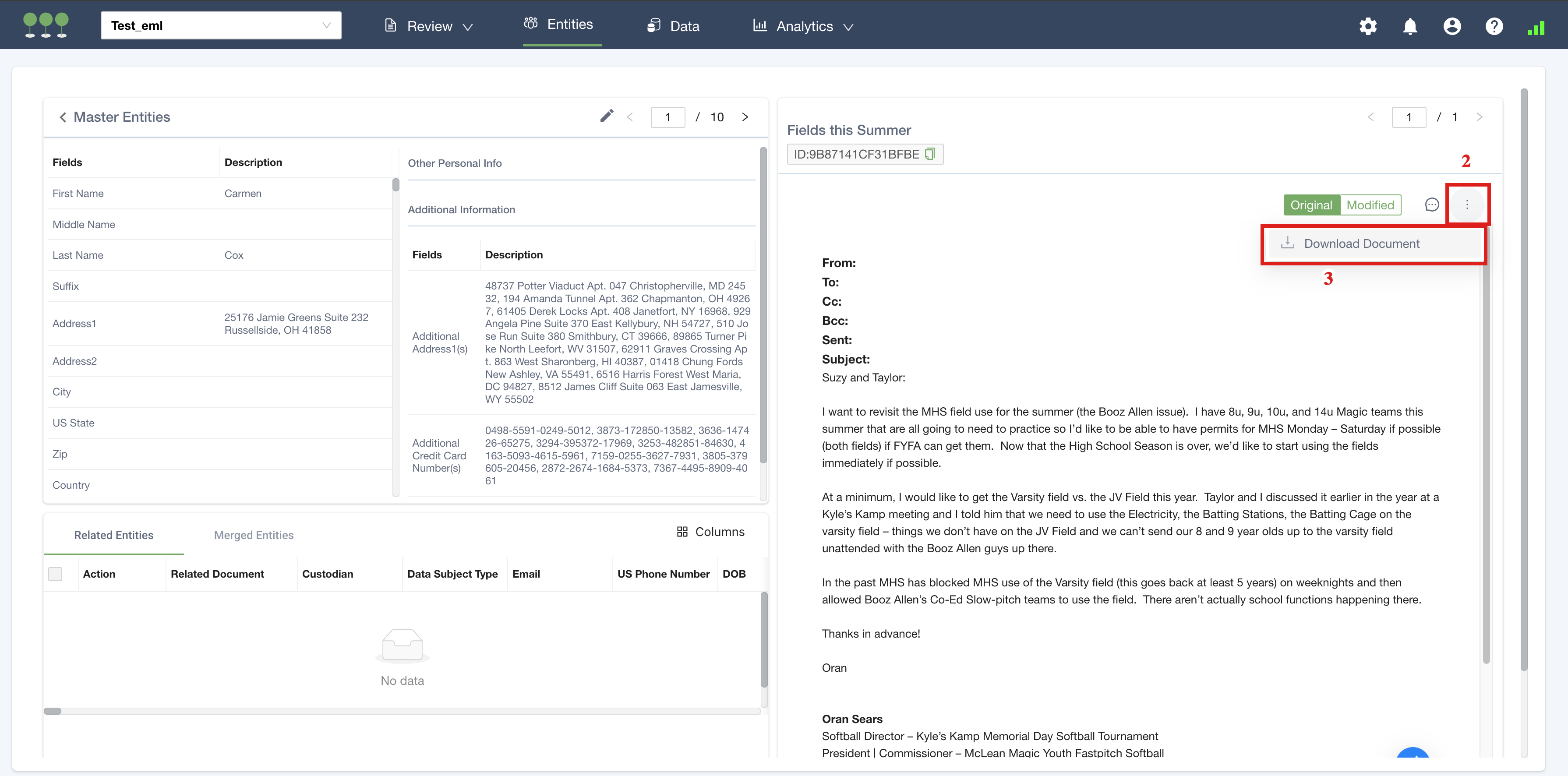Click the help question mark icon

pyautogui.click(x=1494, y=26)
